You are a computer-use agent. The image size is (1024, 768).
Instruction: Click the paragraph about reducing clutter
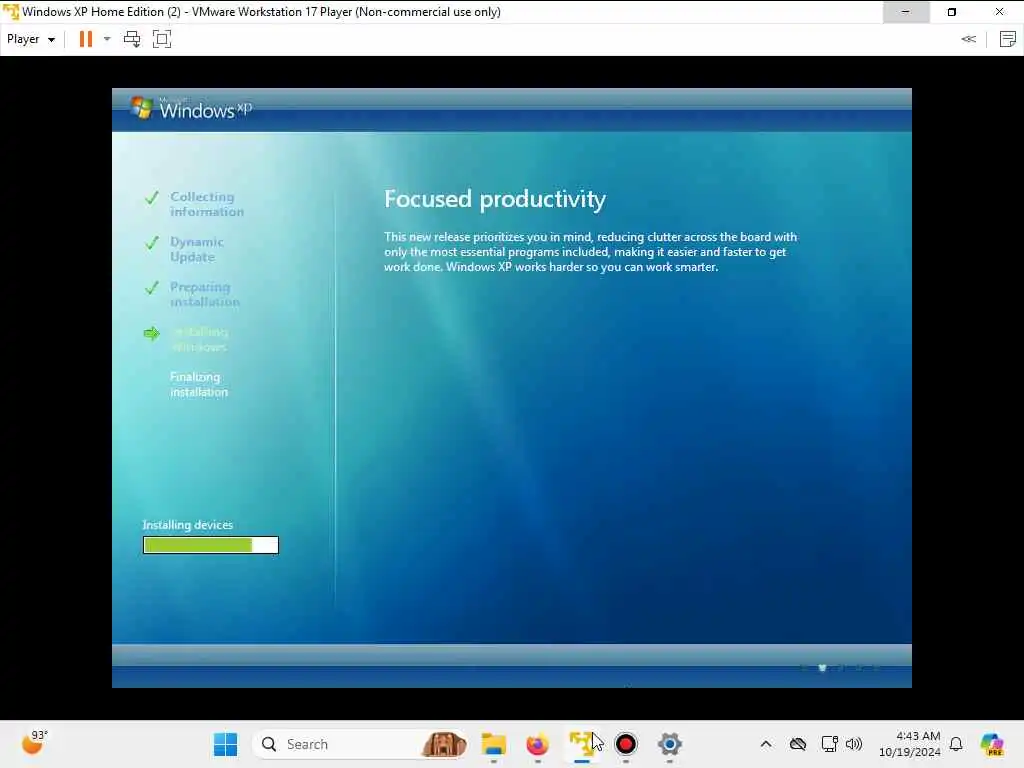pyautogui.click(x=590, y=252)
